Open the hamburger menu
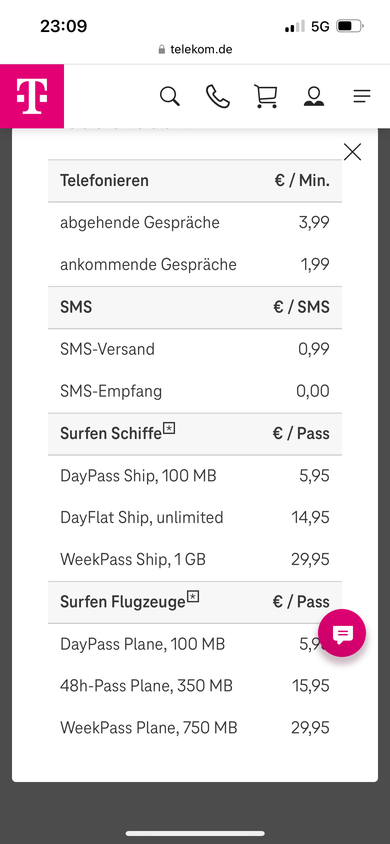390x844 pixels. coord(362,97)
